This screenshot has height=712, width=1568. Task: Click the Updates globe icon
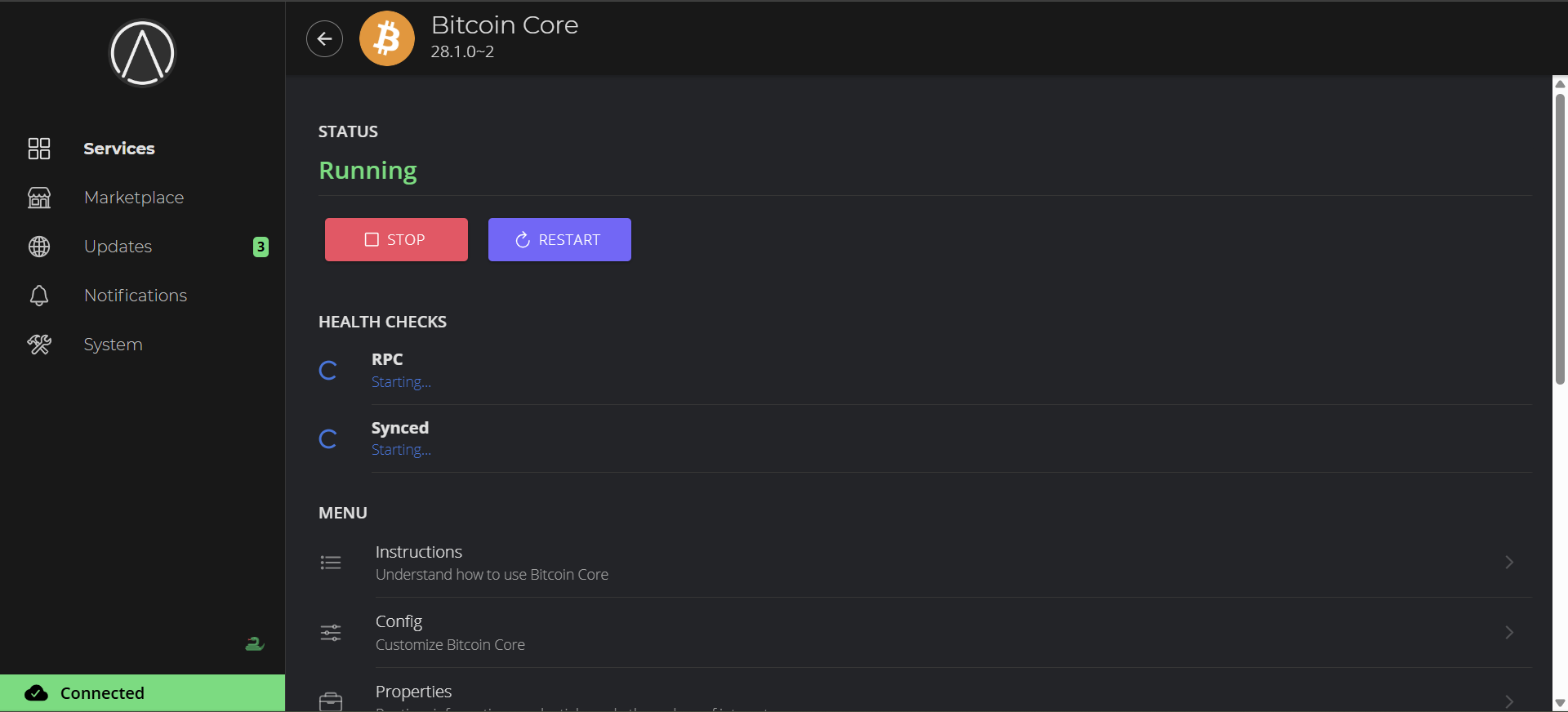point(39,247)
